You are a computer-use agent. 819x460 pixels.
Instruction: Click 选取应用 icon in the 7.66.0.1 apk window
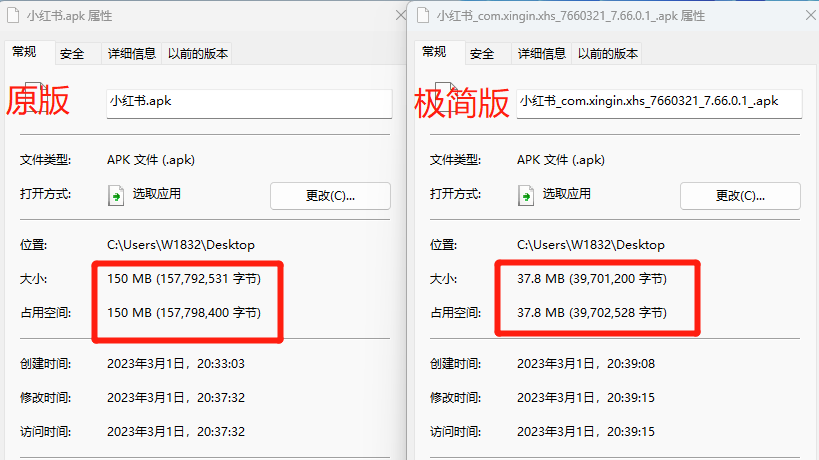pos(526,196)
